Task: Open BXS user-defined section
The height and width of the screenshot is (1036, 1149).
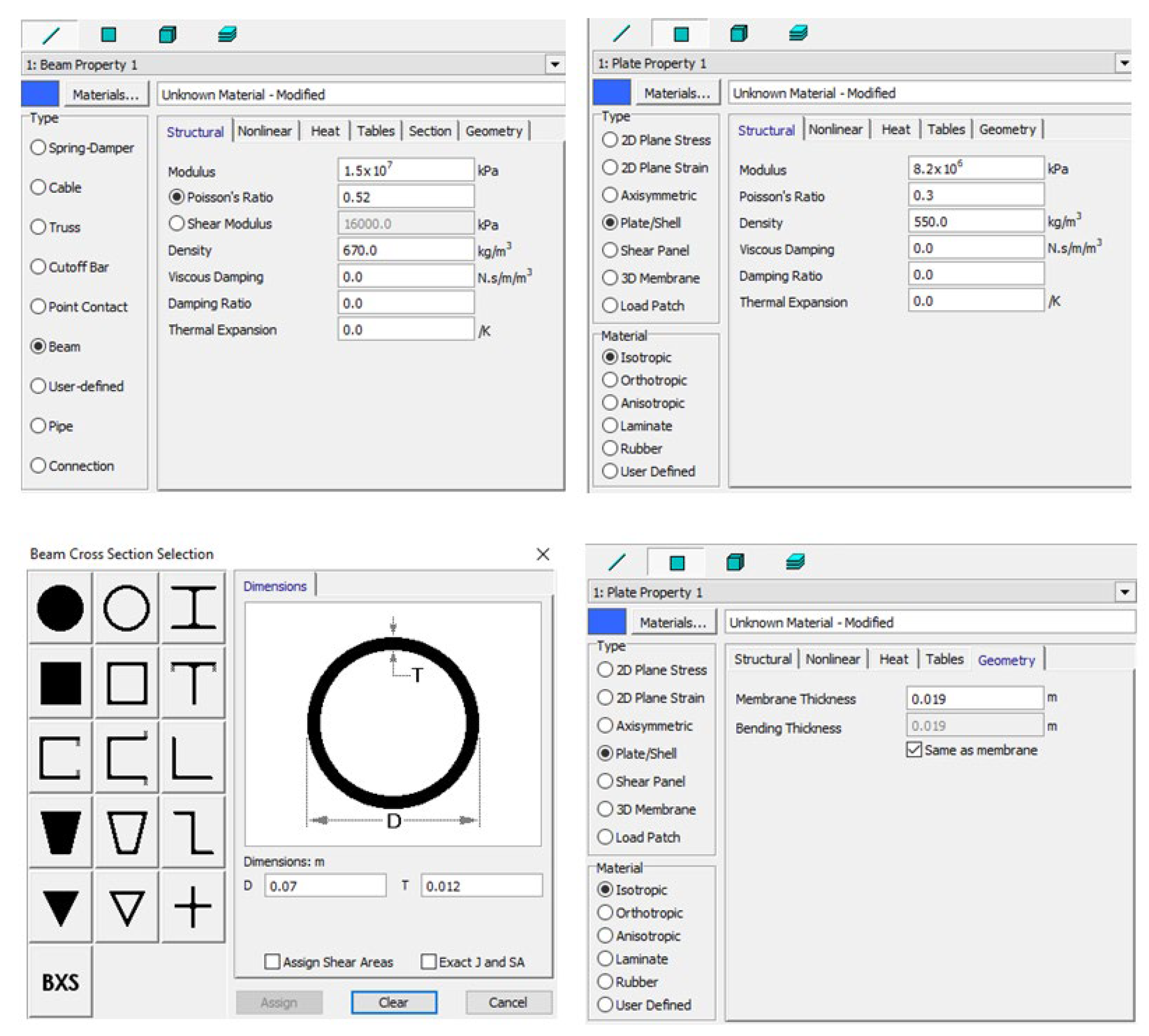Action: [x=60, y=982]
